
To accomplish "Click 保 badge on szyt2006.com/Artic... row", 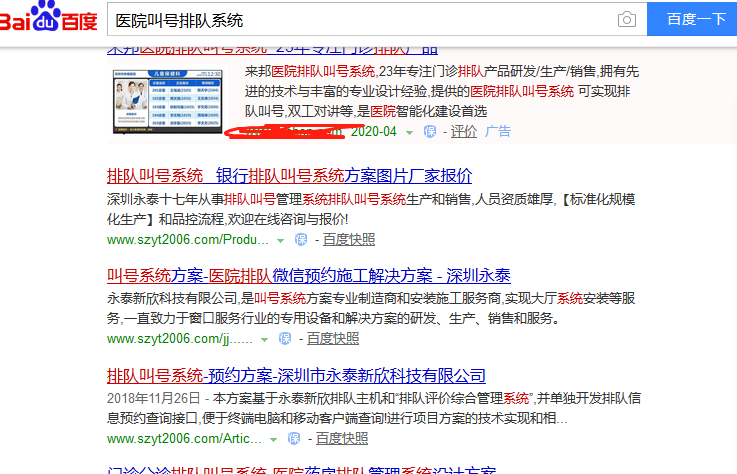I will pyautogui.click(x=294, y=439).
